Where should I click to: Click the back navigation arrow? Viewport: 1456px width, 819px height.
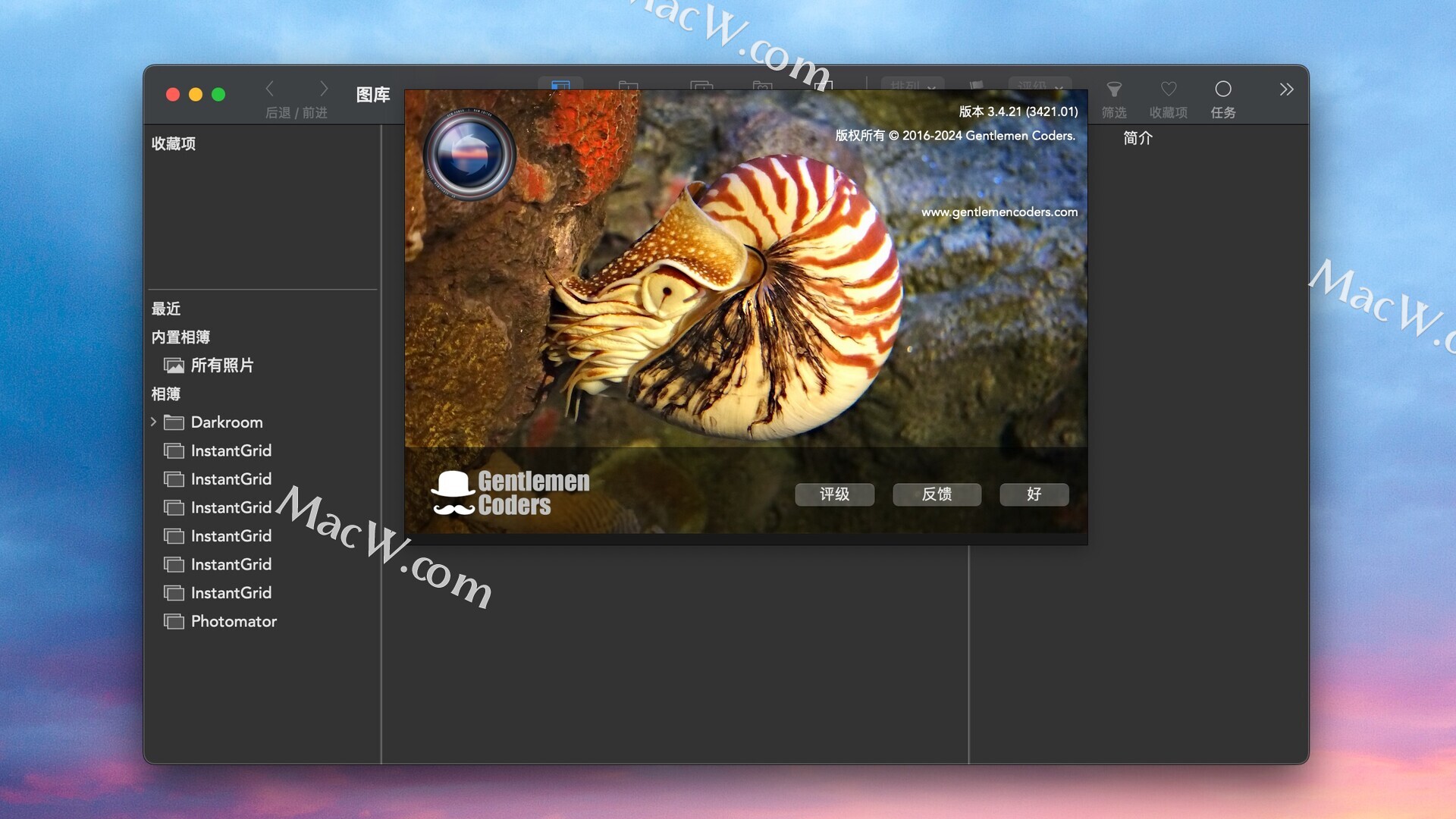click(270, 89)
